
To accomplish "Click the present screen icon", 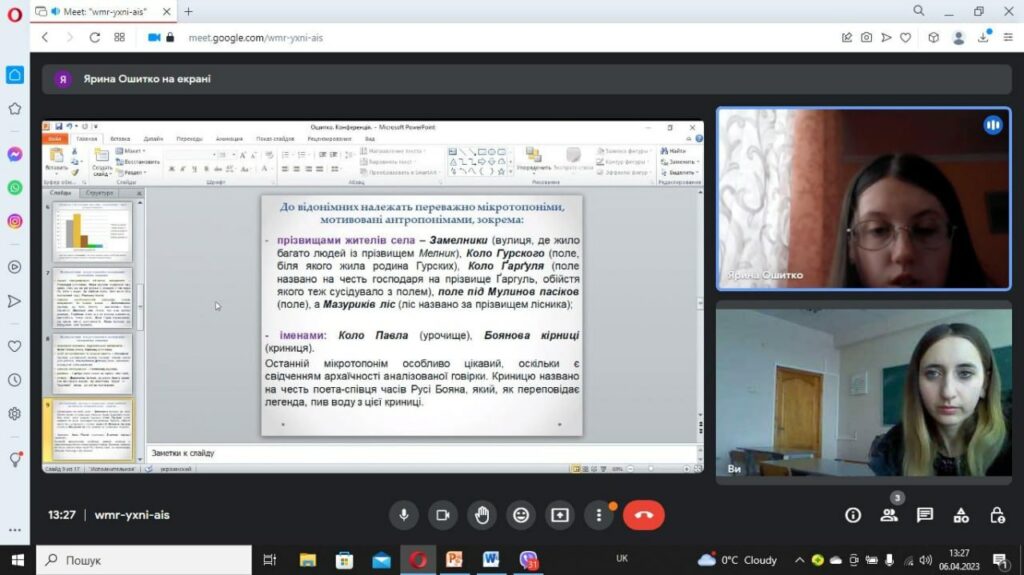I will [560, 515].
